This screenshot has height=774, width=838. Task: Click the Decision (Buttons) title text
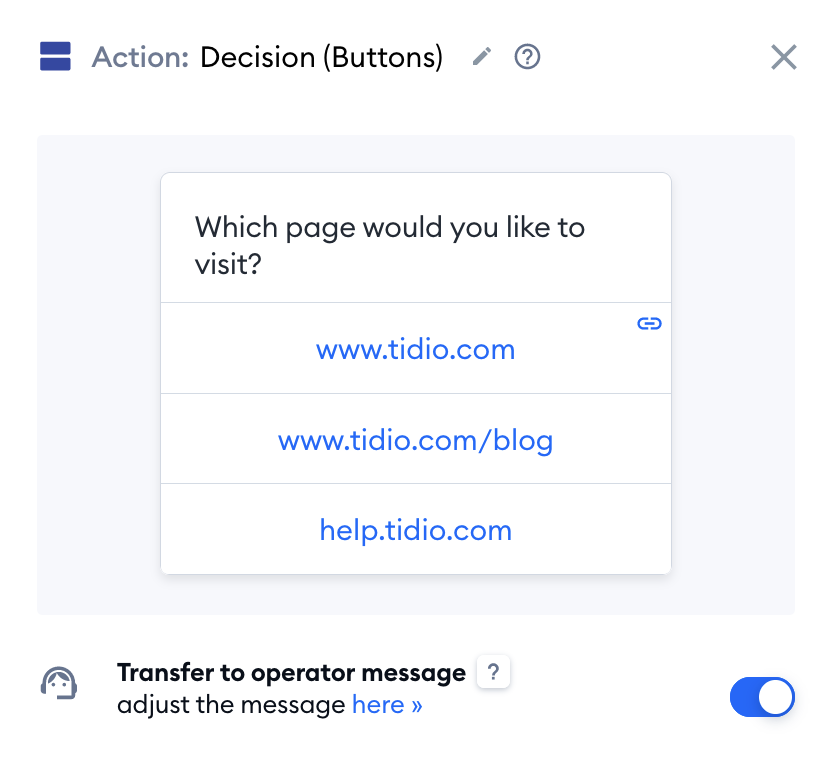click(322, 57)
